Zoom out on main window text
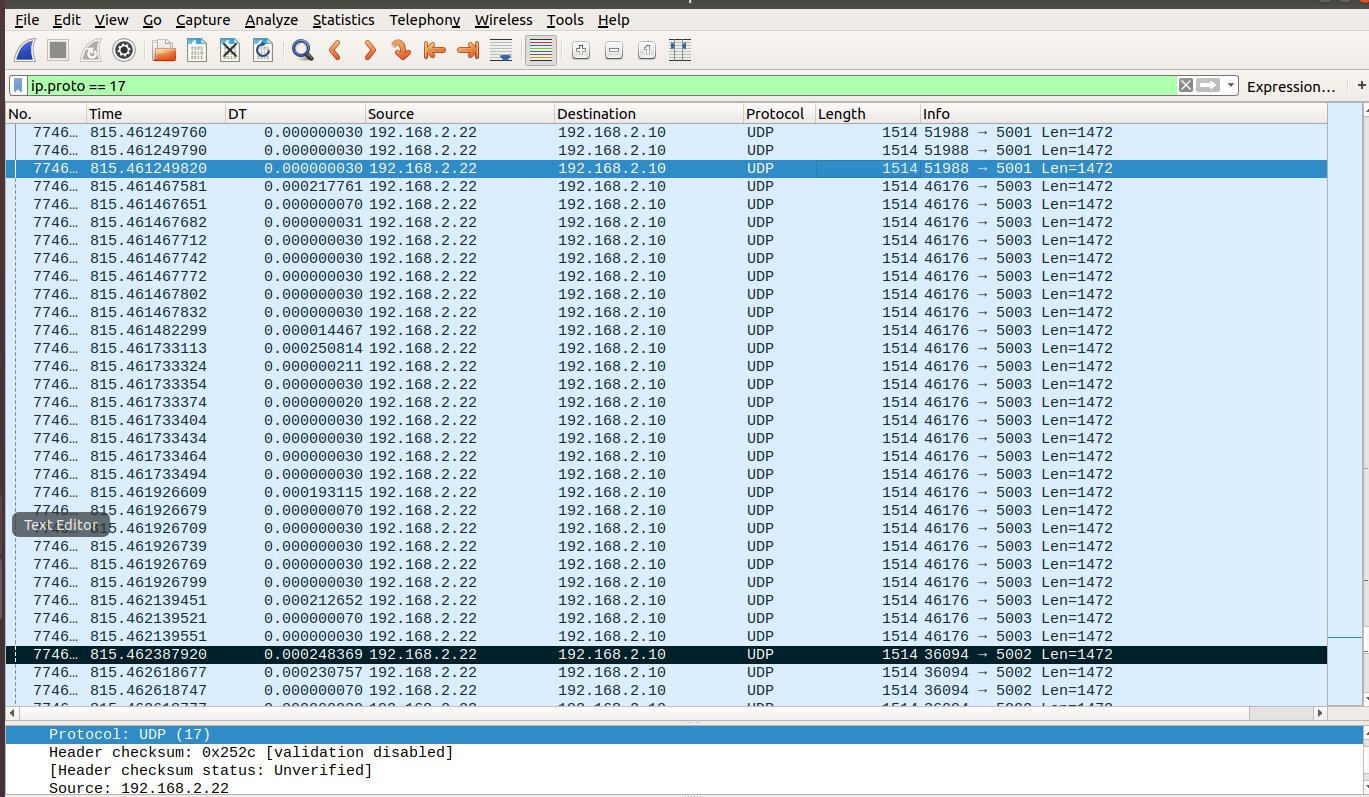 pyautogui.click(x=614, y=50)
